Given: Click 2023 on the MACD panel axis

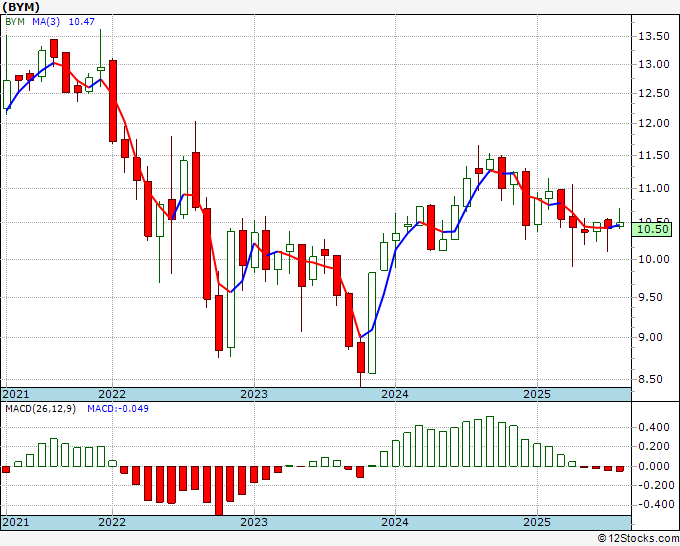Looking at the screenshot, I should coord(254,522).
